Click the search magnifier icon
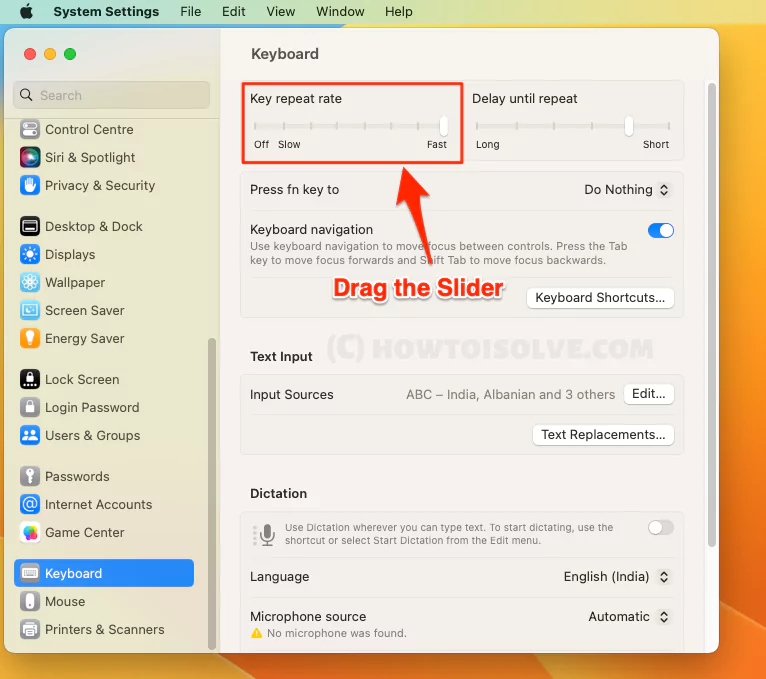 [26, 95]
